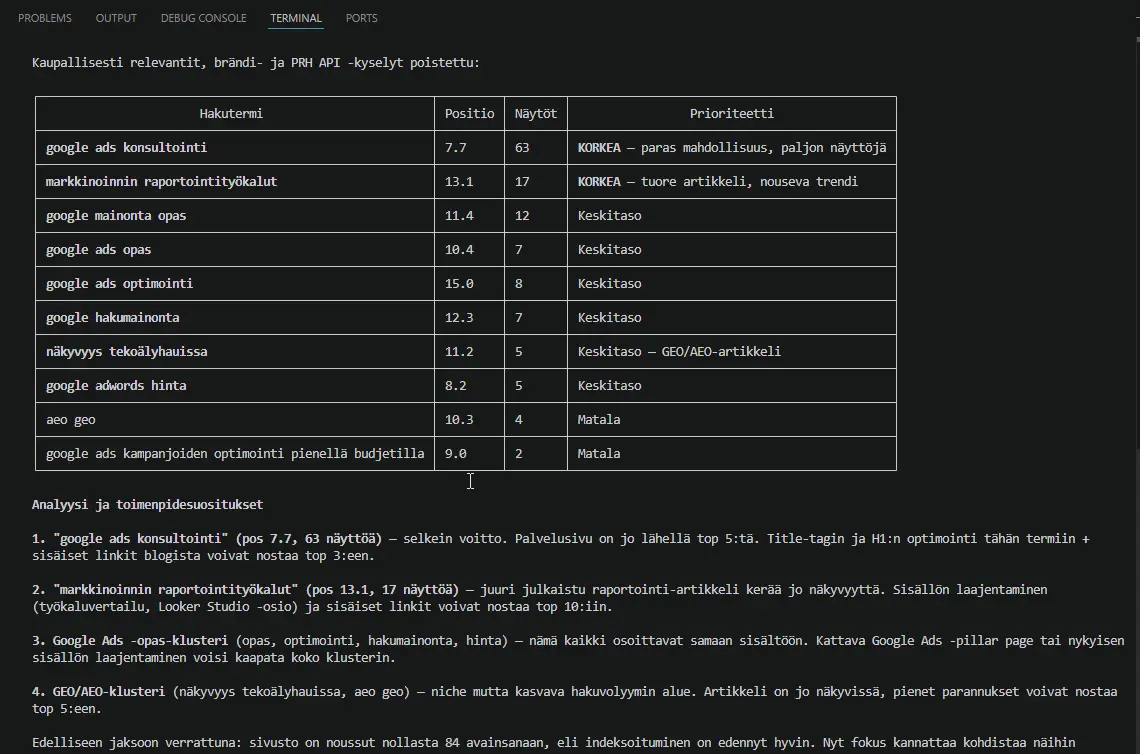Click the 'näkyvyys tekoälyhauissa' table cell
The image size is (1140, 754).
coord(126,352)
